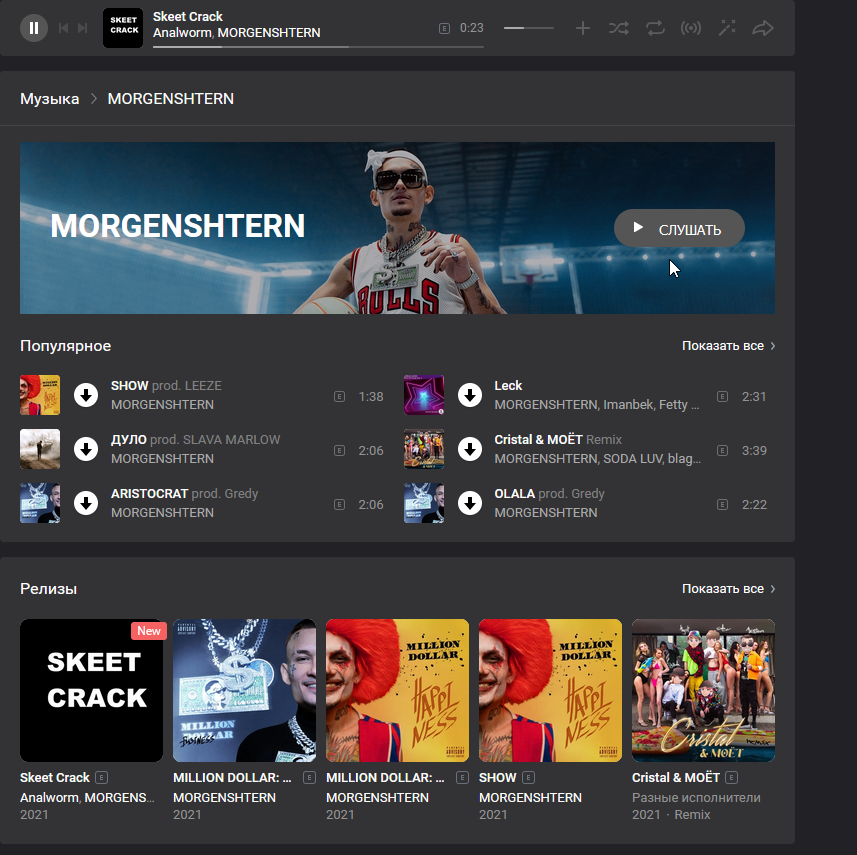
Task: Click Skeet Crack cover in player bar
Action: click(123, 28)
